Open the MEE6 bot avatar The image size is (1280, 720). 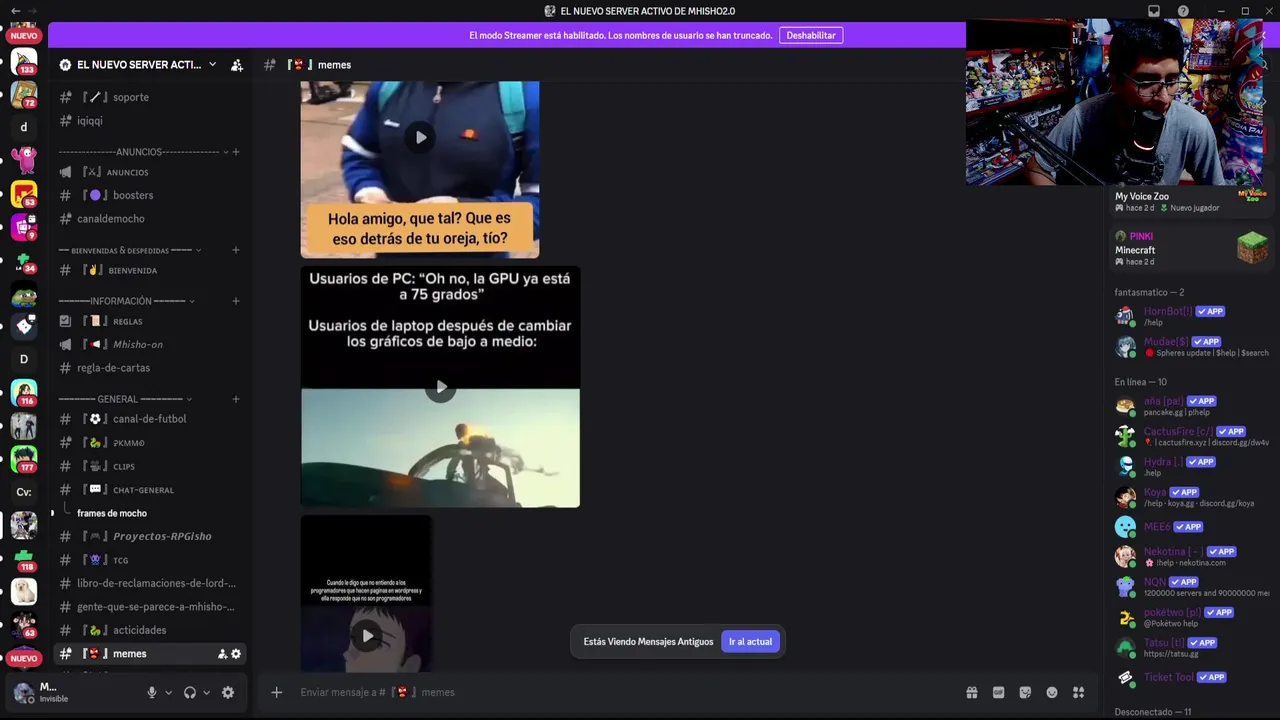1126,527
